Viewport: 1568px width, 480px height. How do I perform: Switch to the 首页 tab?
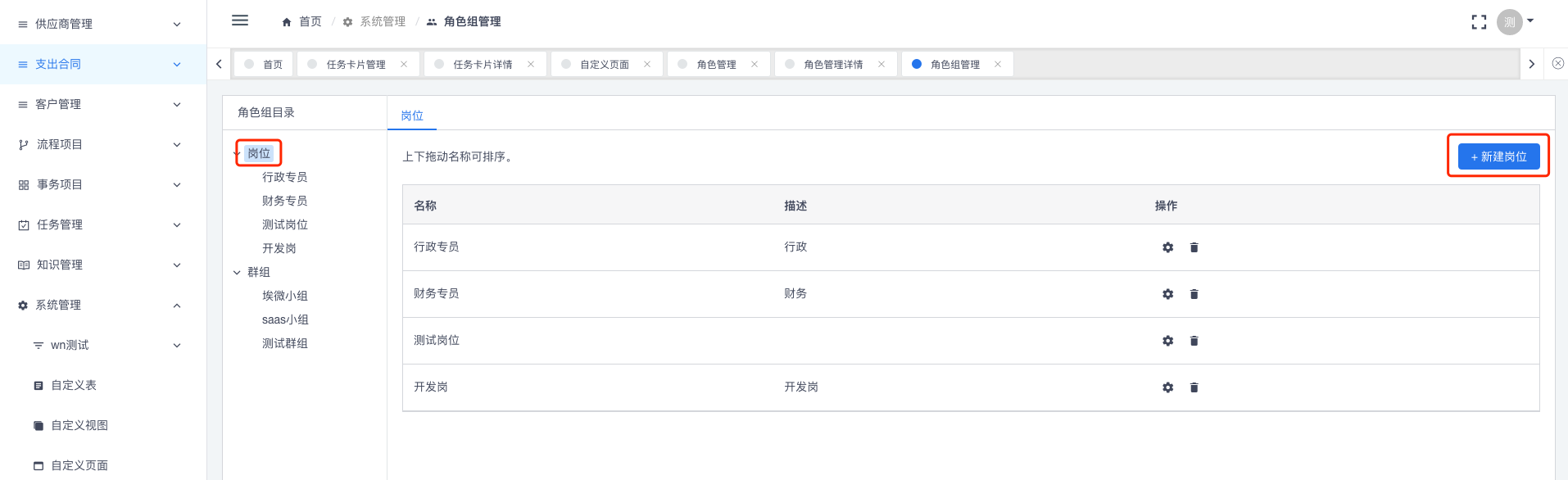coord(264,64)
